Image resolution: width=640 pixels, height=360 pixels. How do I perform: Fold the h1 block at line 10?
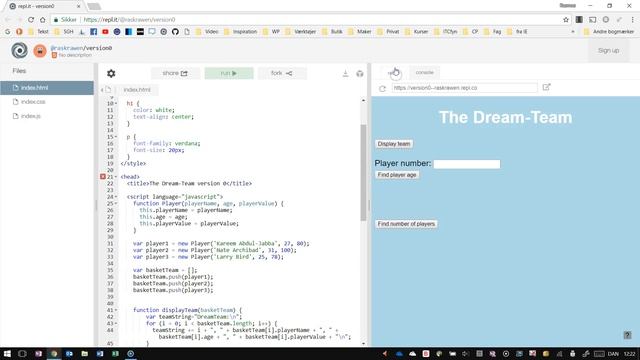pyautogui.click(x=116, y=104)
